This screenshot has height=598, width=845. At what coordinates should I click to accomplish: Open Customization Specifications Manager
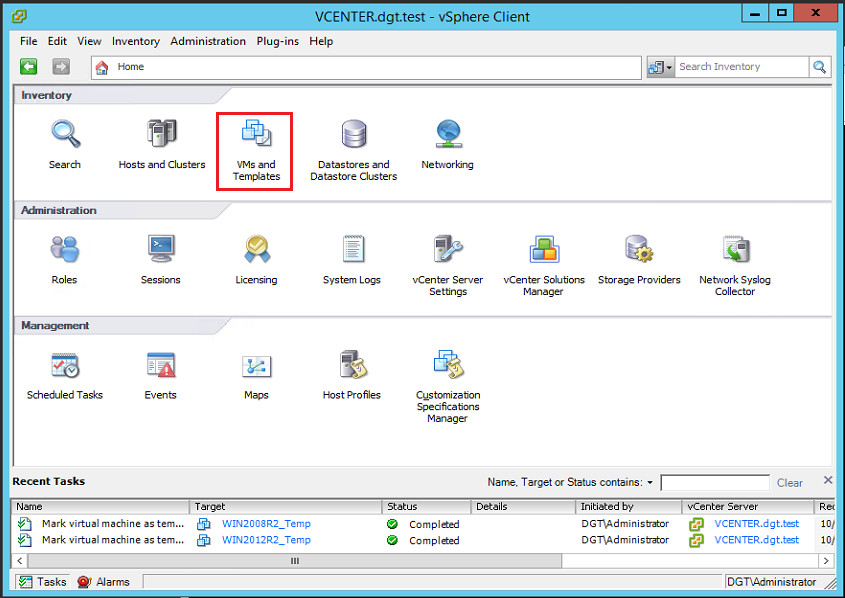(x=448, y=365)
